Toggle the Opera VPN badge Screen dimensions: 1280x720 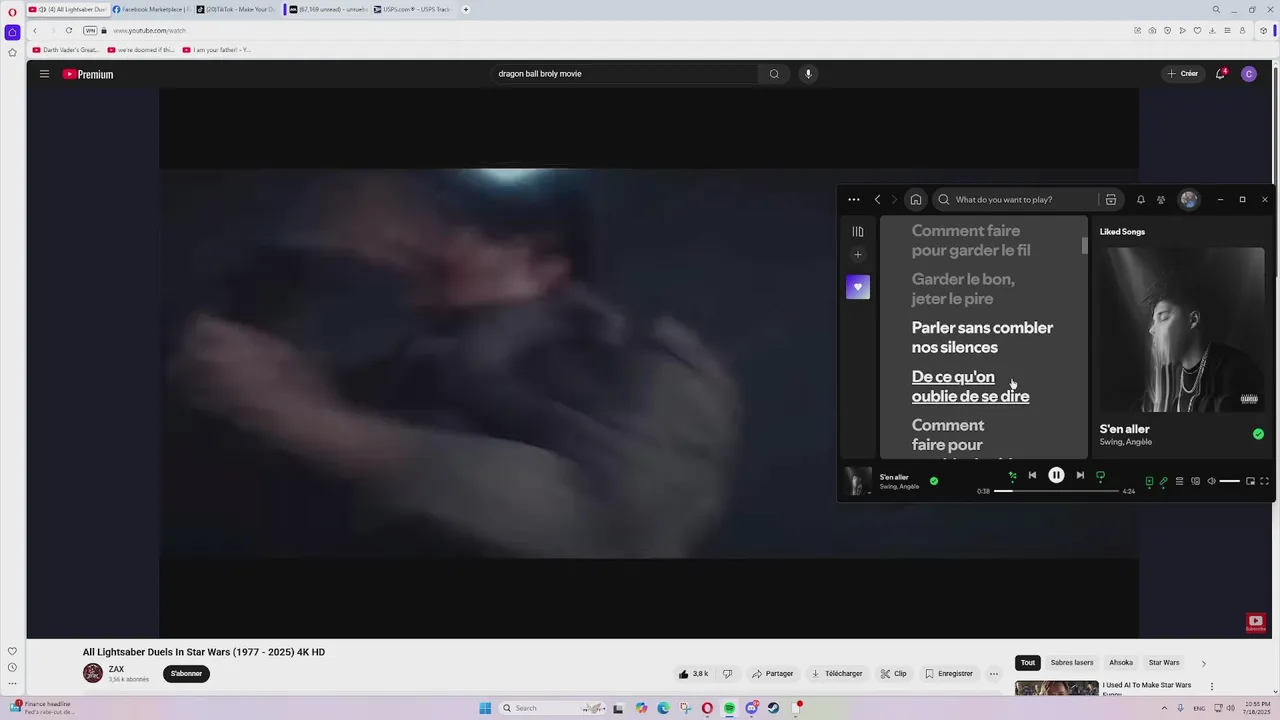click(90, 31)
